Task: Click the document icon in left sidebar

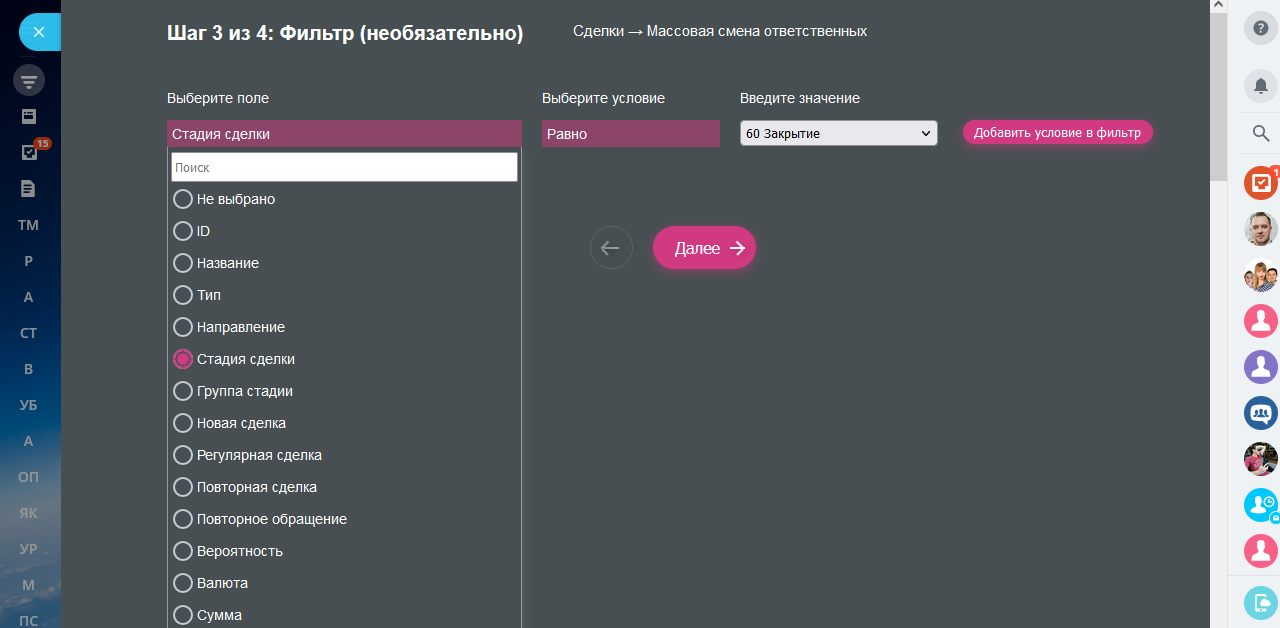Action: pyautogui.click(x=29, y=188)
